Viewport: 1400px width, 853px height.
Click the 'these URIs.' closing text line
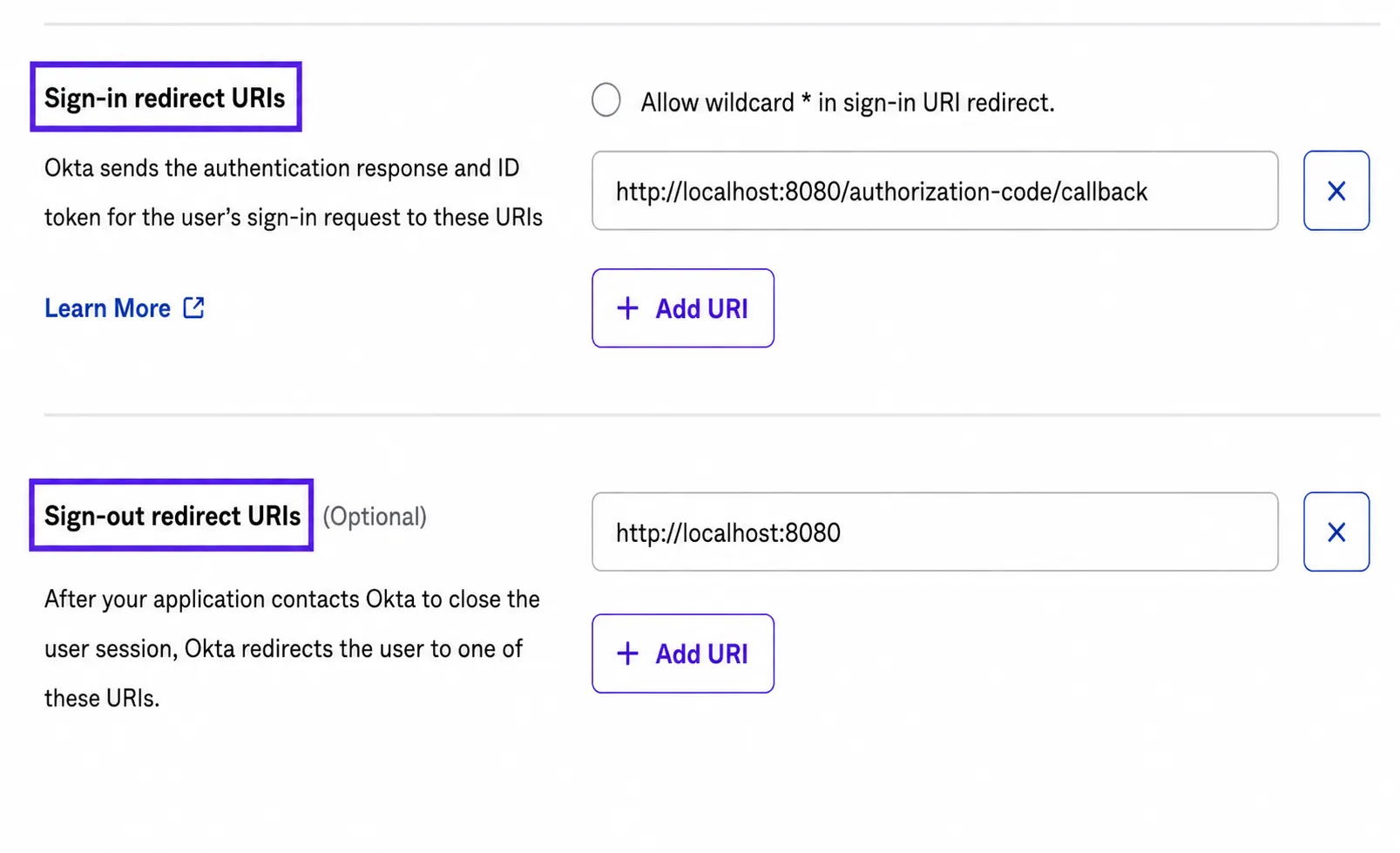tap(102, 699)
